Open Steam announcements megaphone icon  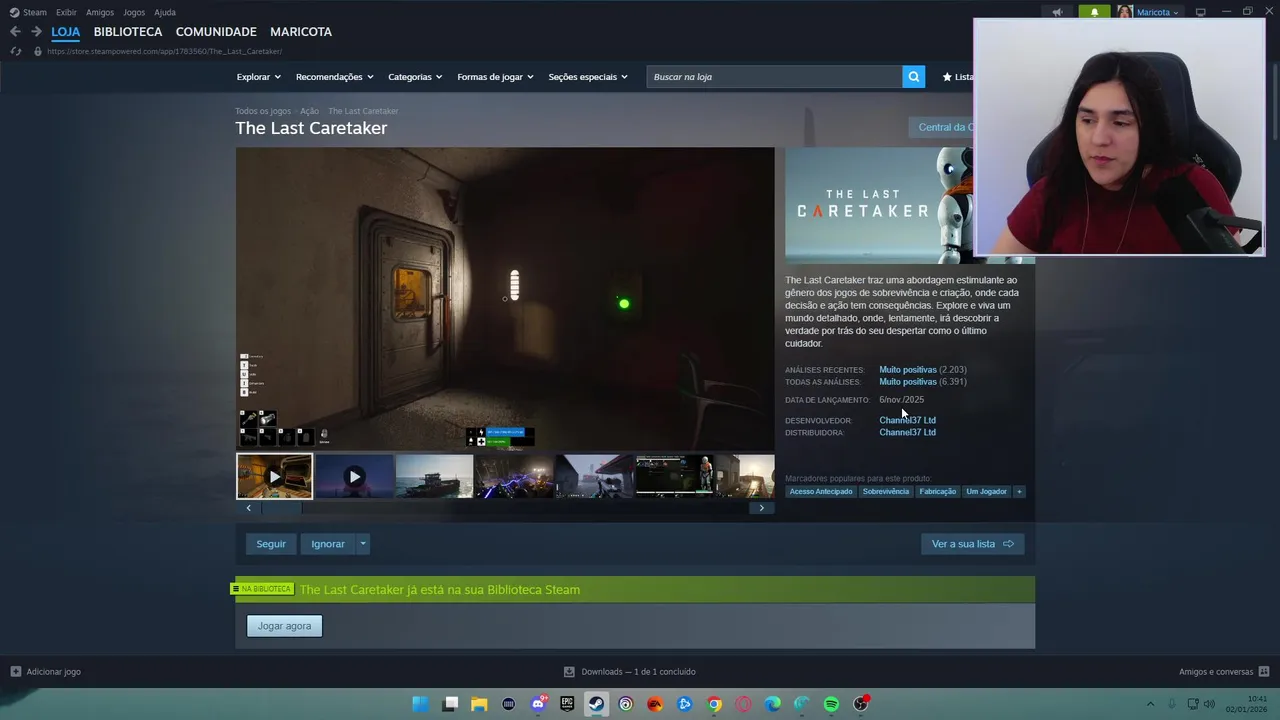tap(1058, 12)
